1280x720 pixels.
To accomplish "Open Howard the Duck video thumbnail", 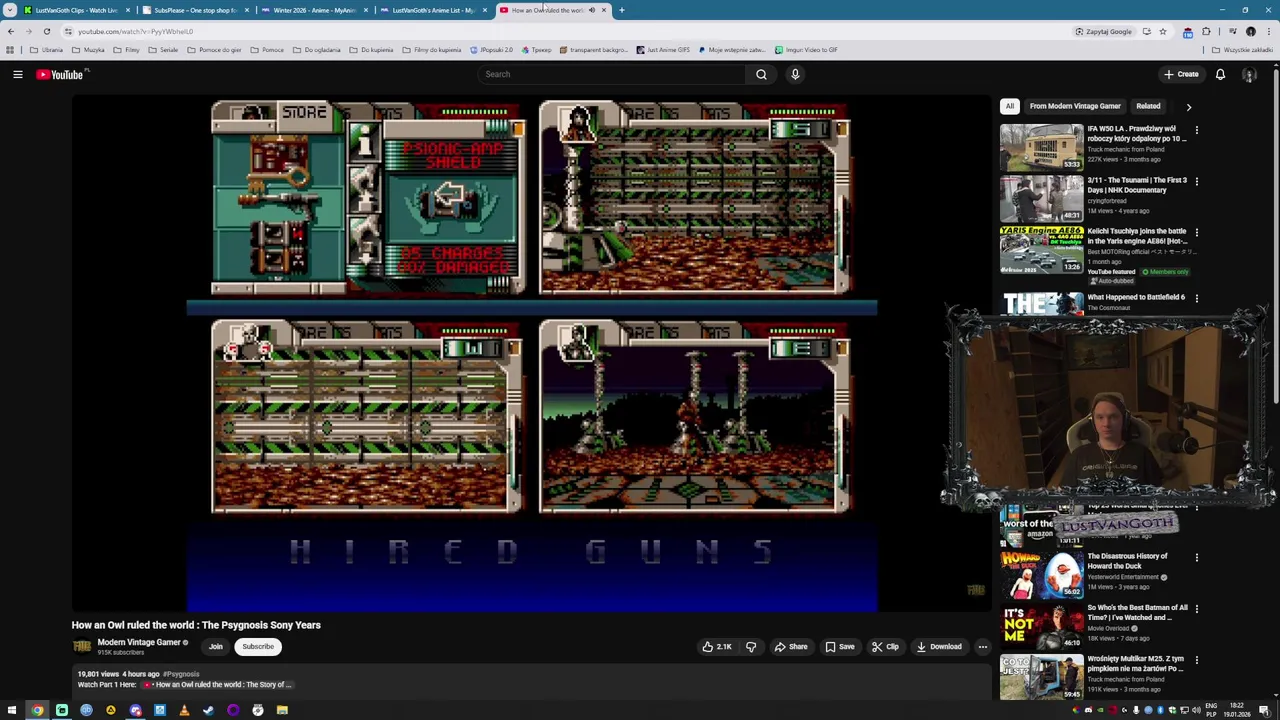I will tap(1041, 575).
